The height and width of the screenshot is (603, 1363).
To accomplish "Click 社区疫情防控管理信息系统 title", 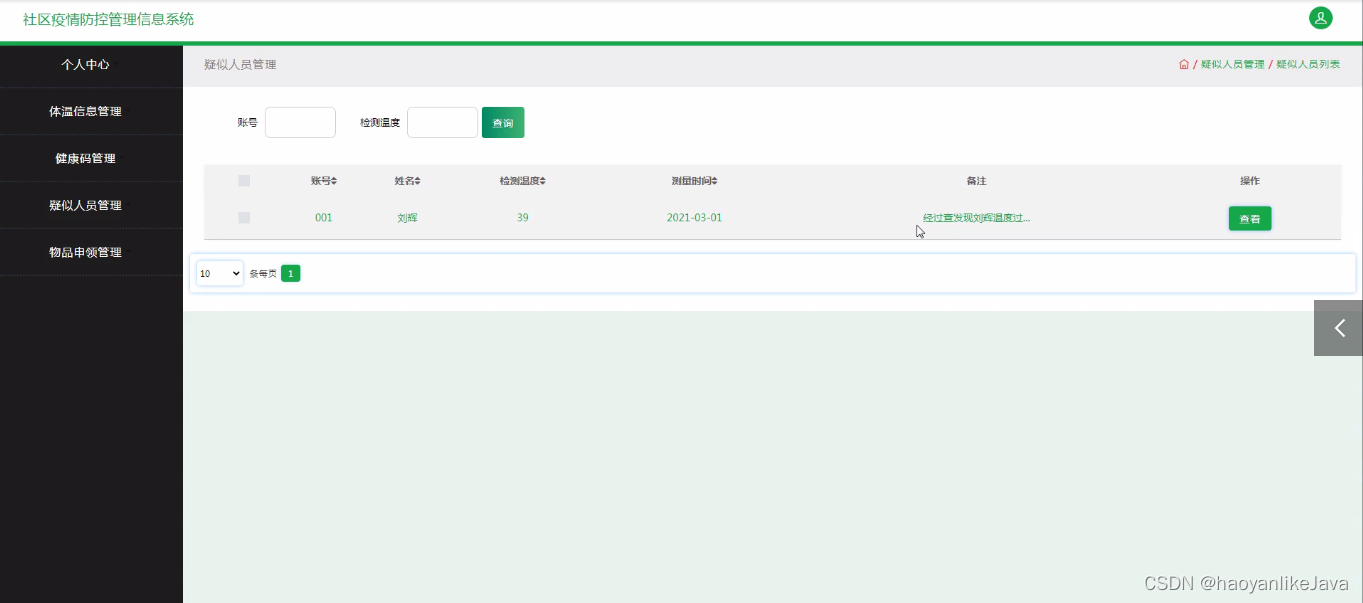I will [109, 19].
